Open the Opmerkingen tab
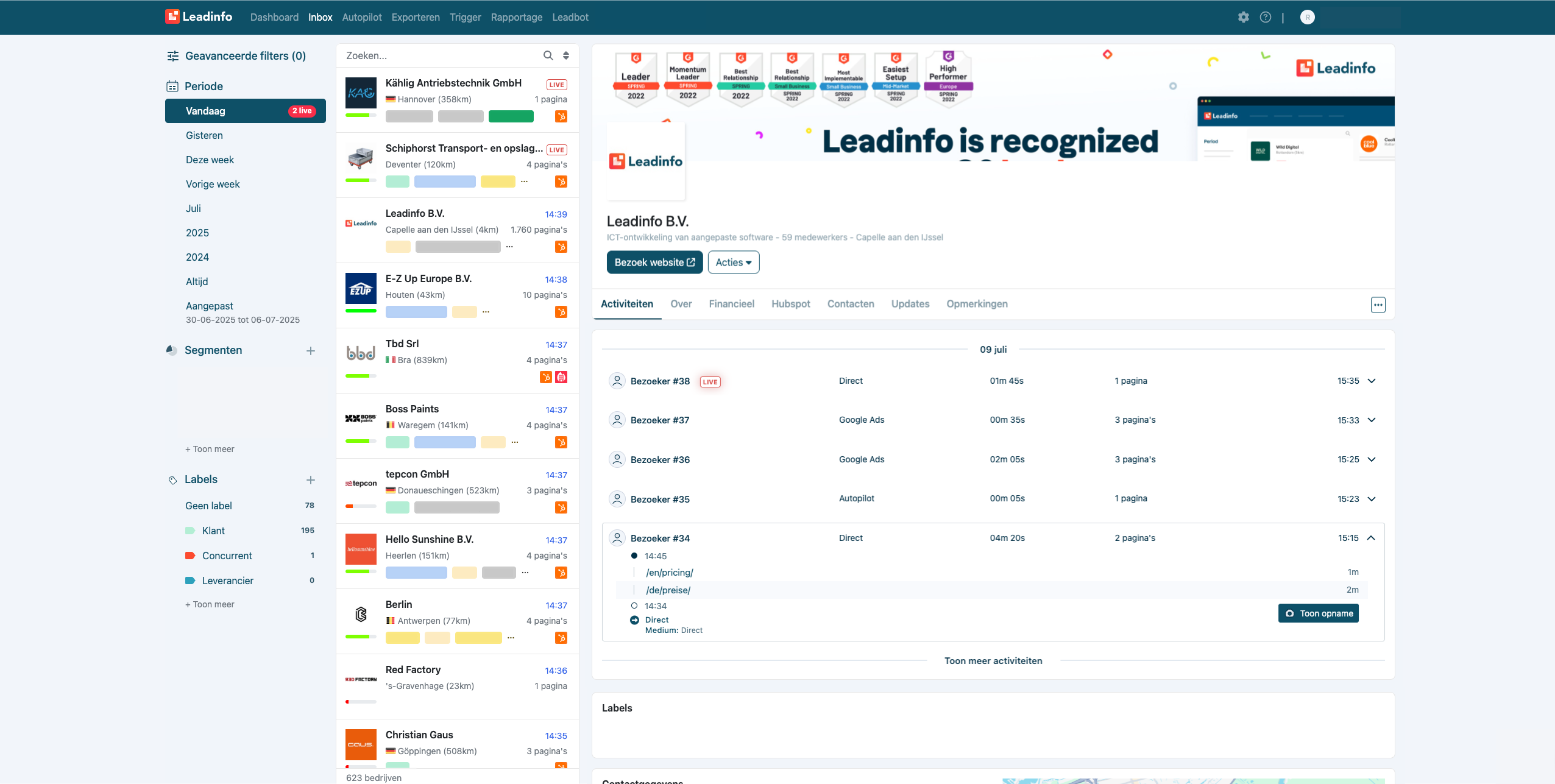This screenshot has width=1555, height=784. 977,304
